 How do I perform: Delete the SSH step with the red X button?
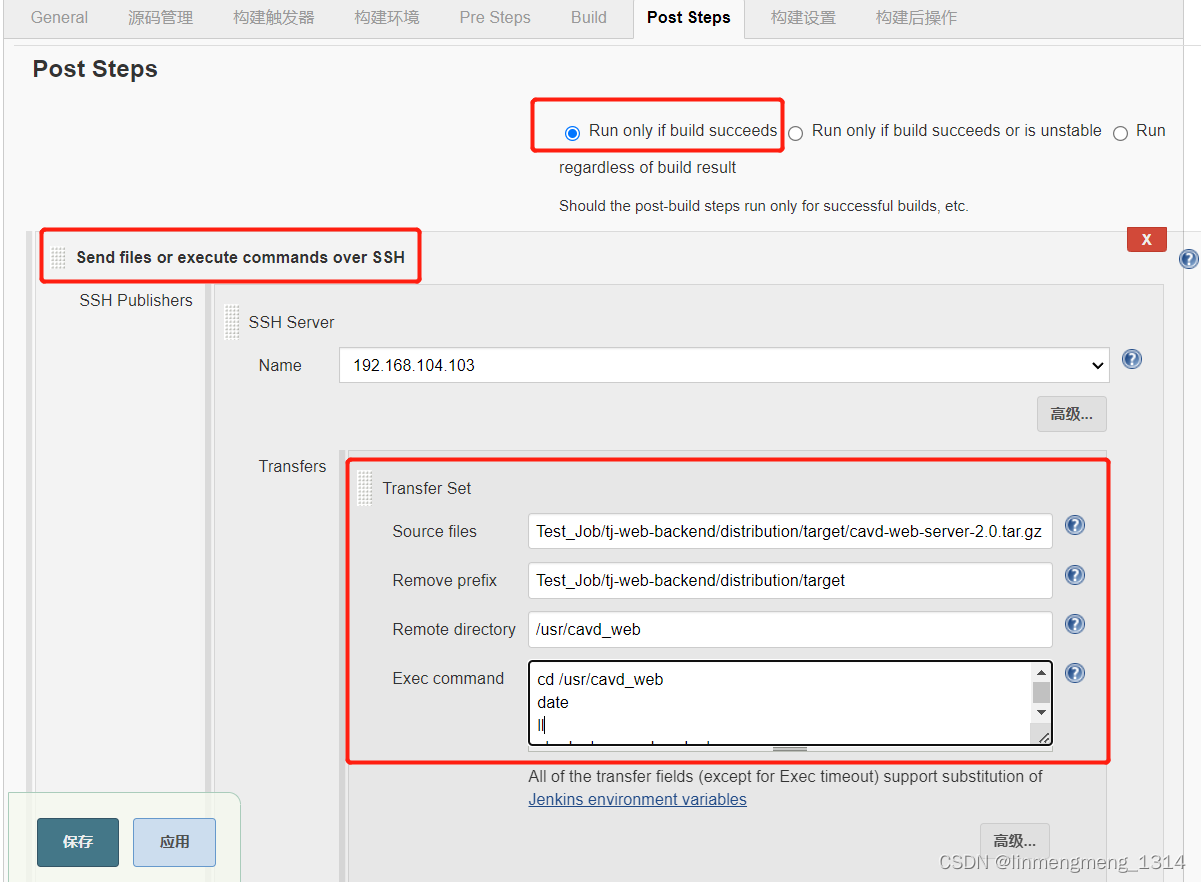pyautogui.click(x=1146, y=239)
